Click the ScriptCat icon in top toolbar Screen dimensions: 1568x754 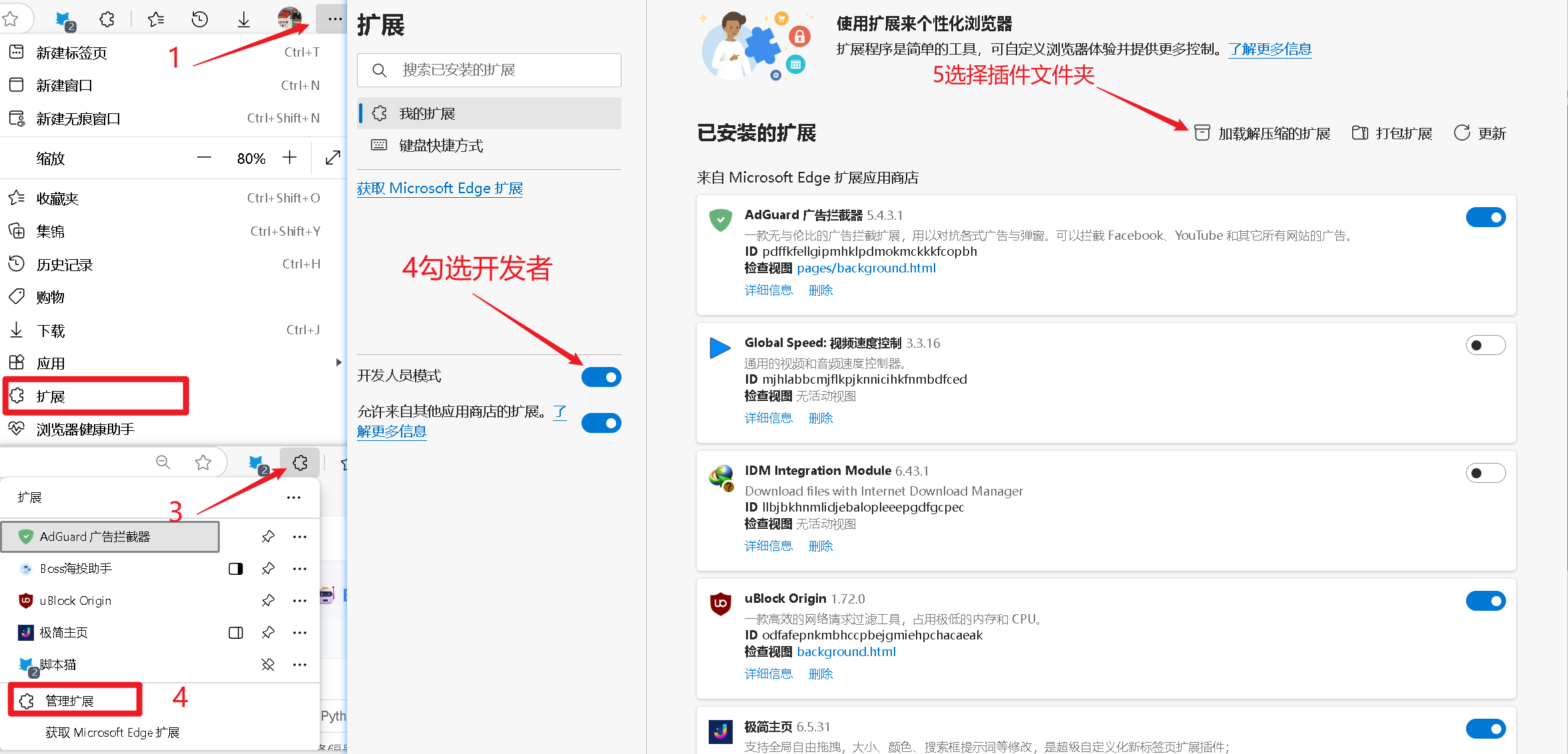click(x=64, y=21)
